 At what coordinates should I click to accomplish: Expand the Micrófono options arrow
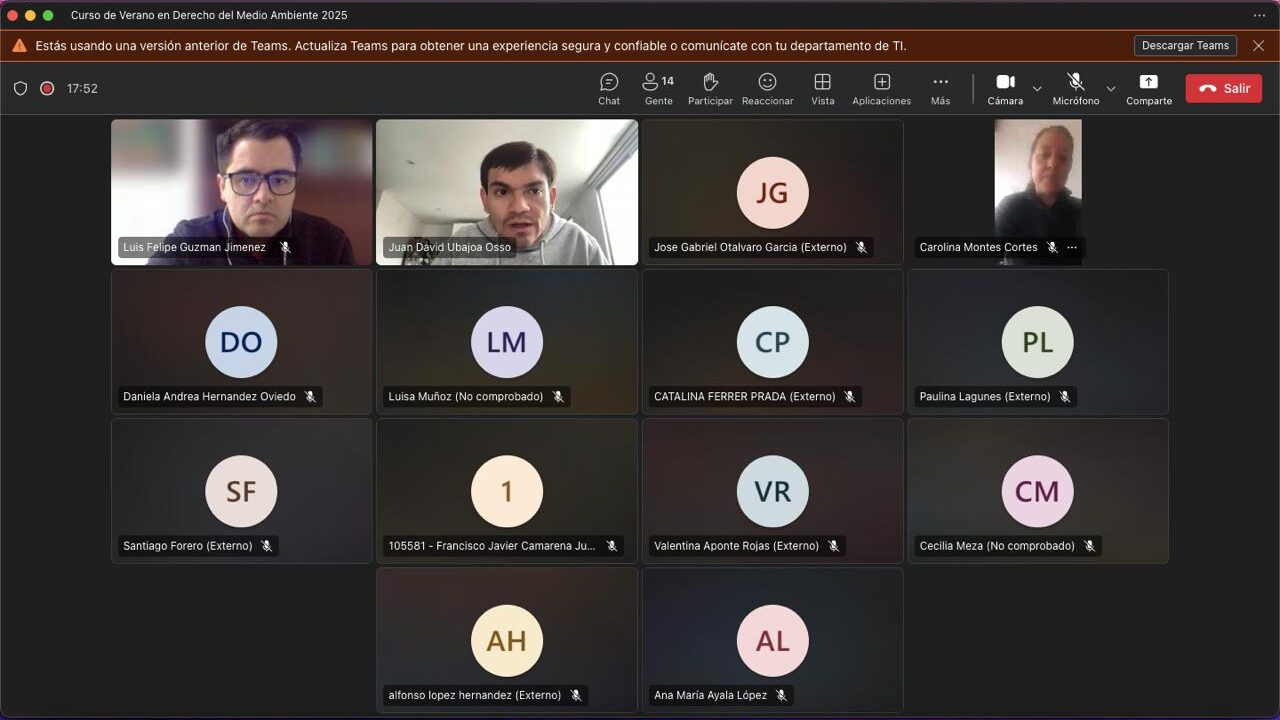point(1110,89)
